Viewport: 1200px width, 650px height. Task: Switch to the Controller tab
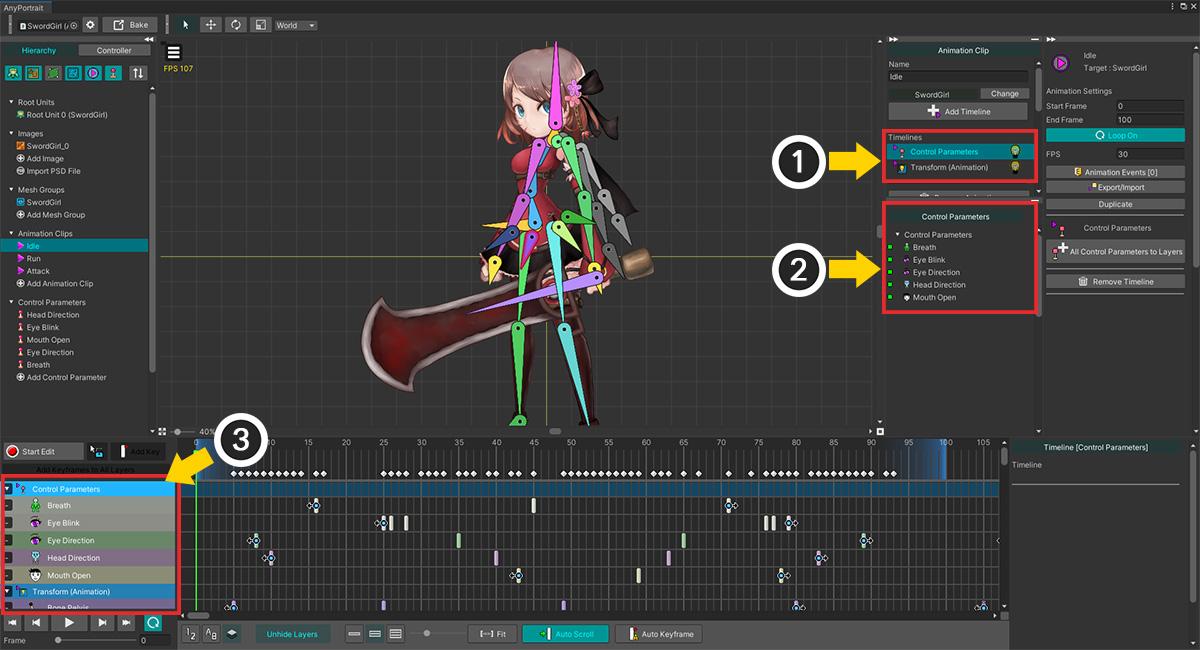(x=113, y=50)
